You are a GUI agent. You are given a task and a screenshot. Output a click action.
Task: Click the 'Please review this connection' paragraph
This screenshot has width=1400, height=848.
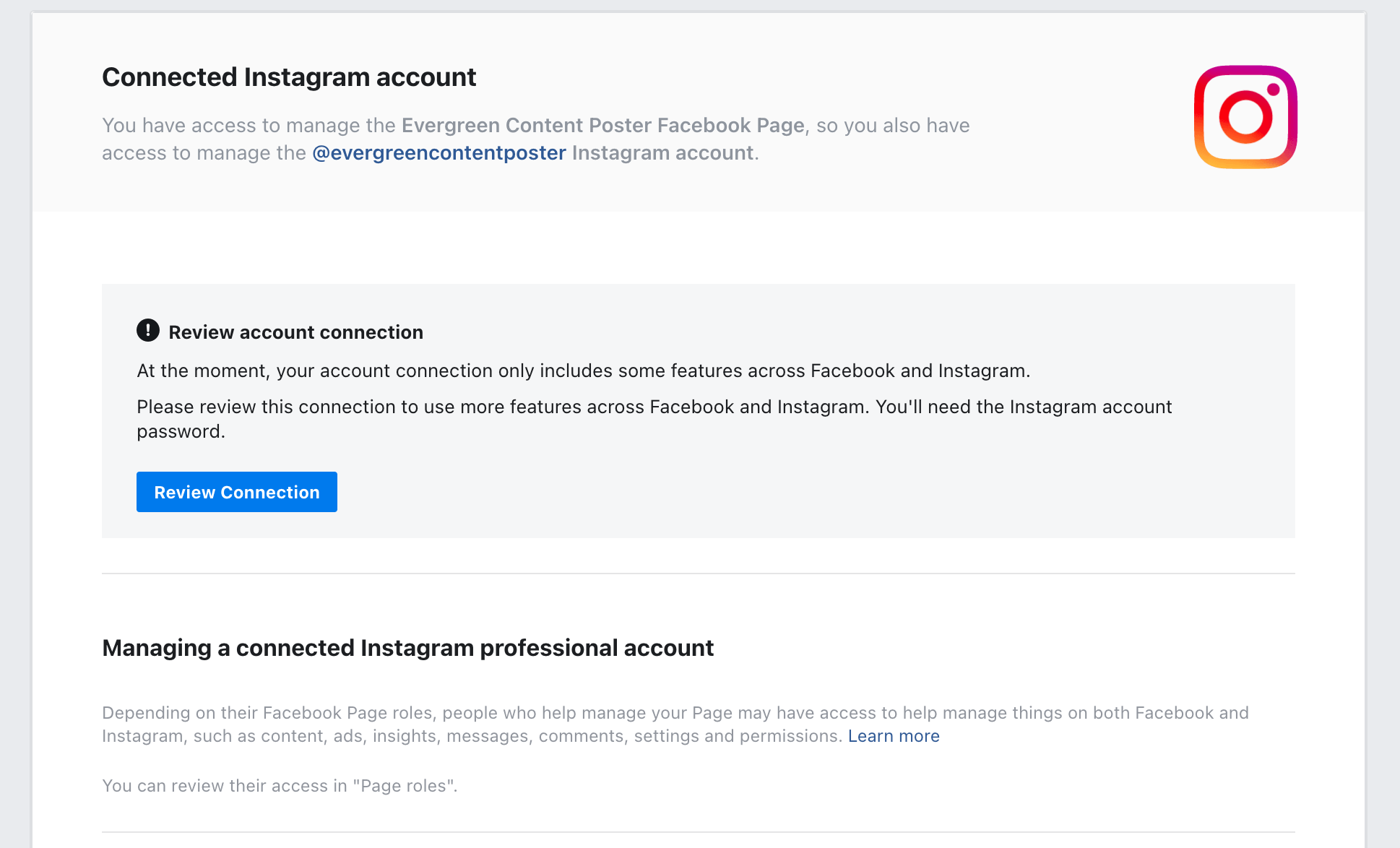[x=654, y=407]
